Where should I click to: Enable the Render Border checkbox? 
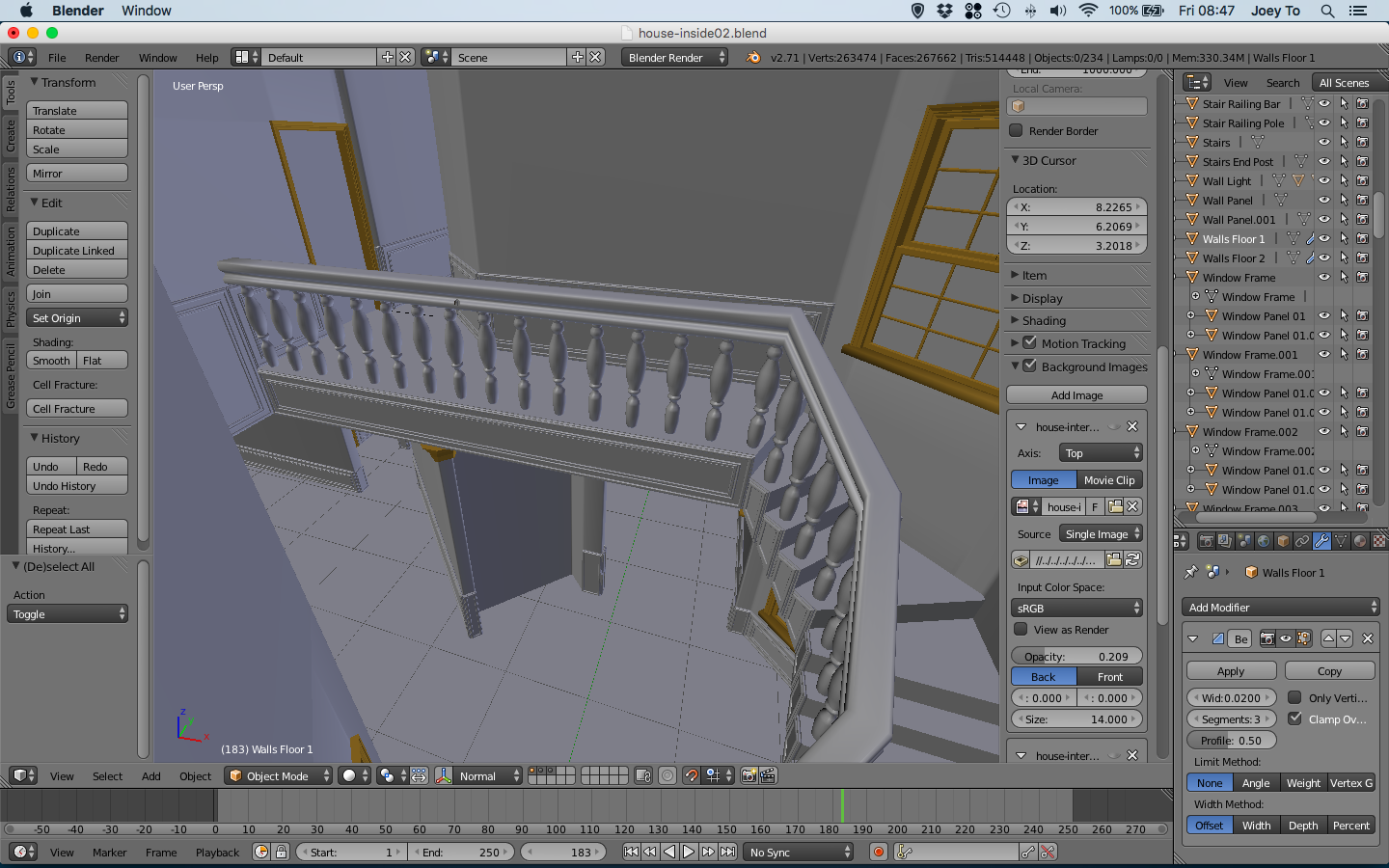[1016, 130]
